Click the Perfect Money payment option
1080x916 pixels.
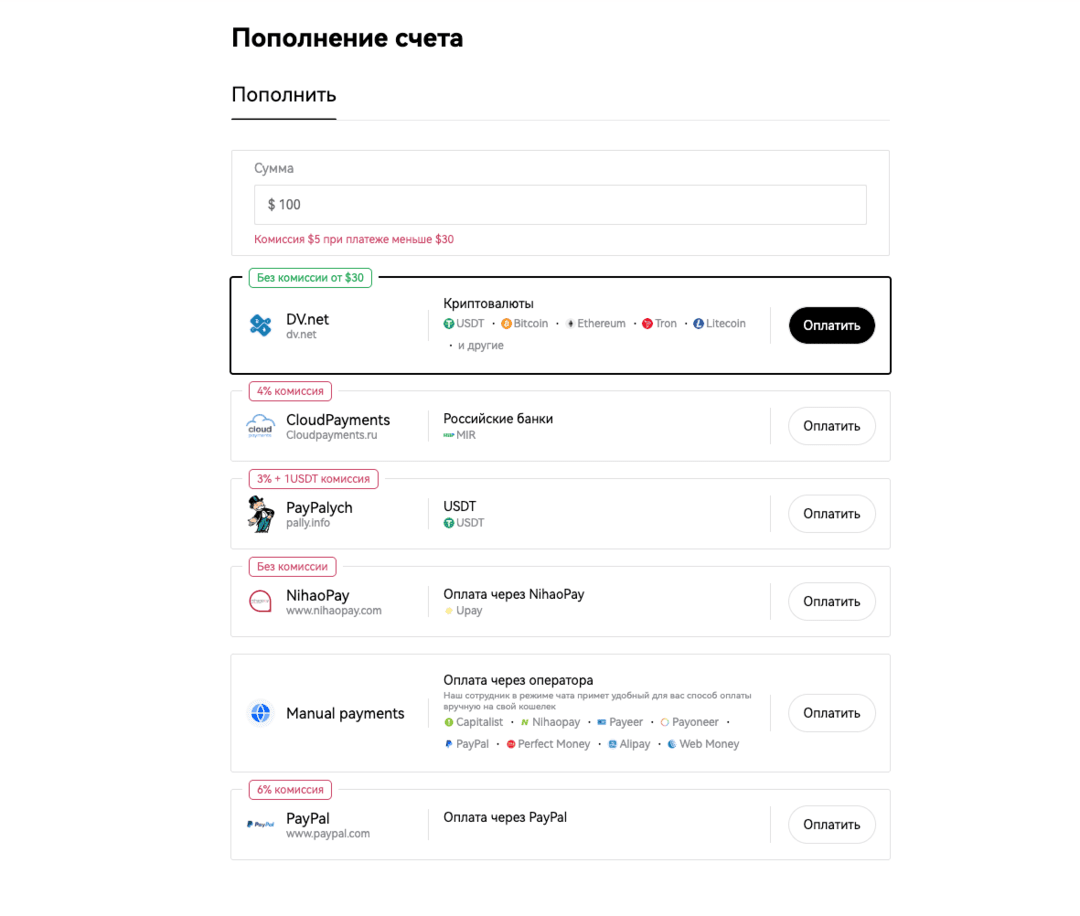point(548,744)
